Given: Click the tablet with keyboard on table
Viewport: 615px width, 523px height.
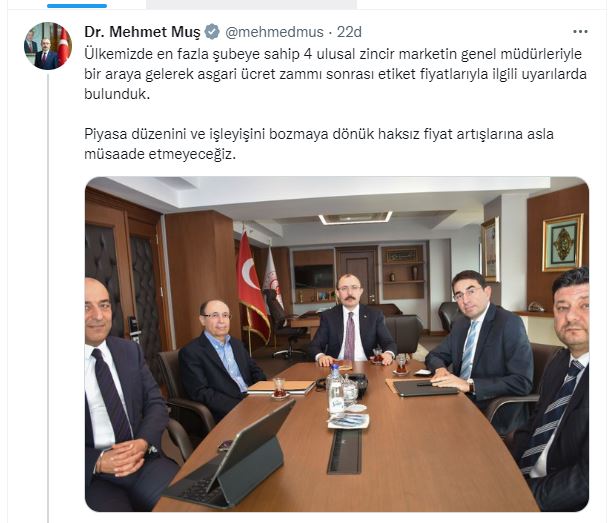Looking at the screenshot, I should pos(232,459).
